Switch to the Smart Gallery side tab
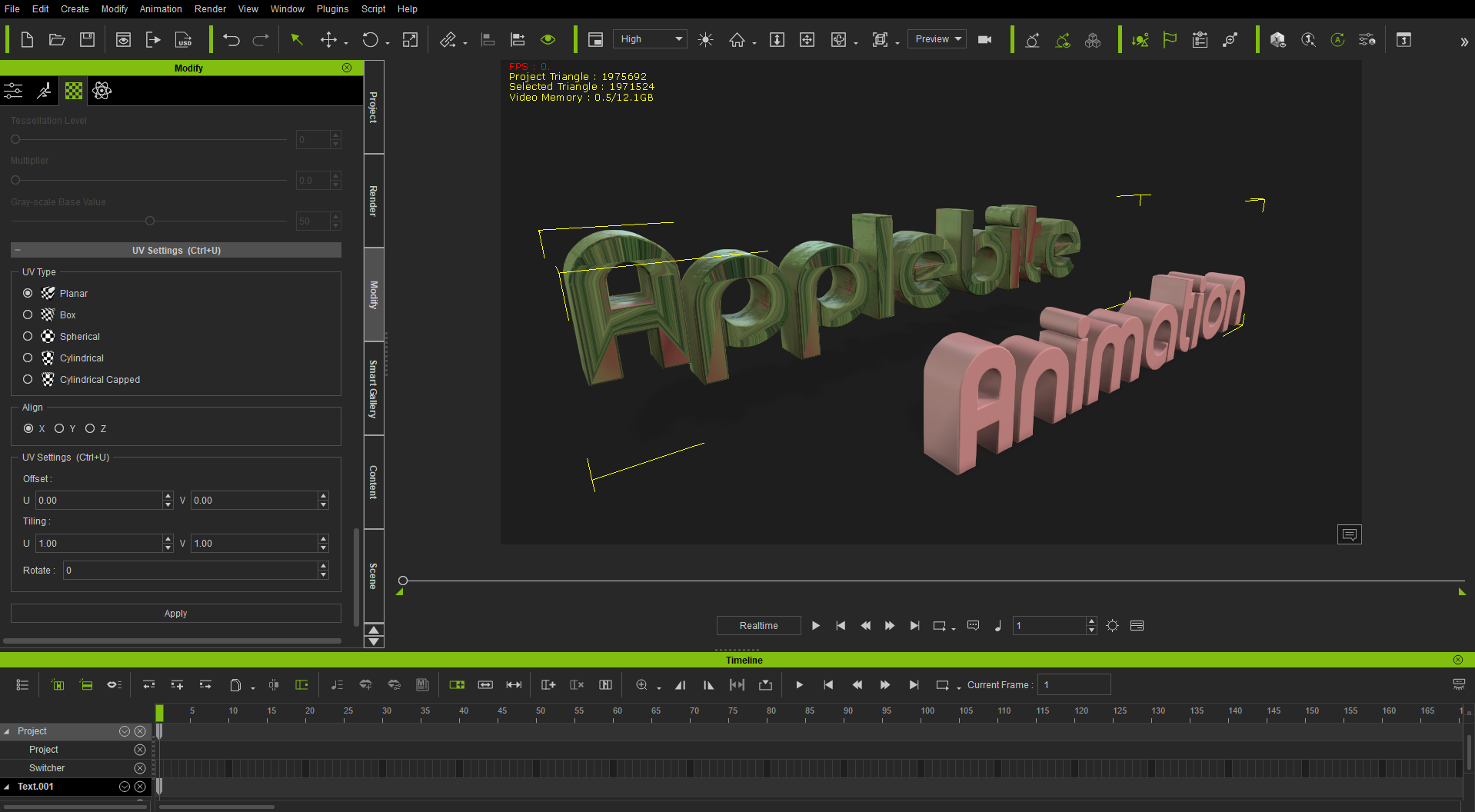1475x812 pixels. point(373,388)
